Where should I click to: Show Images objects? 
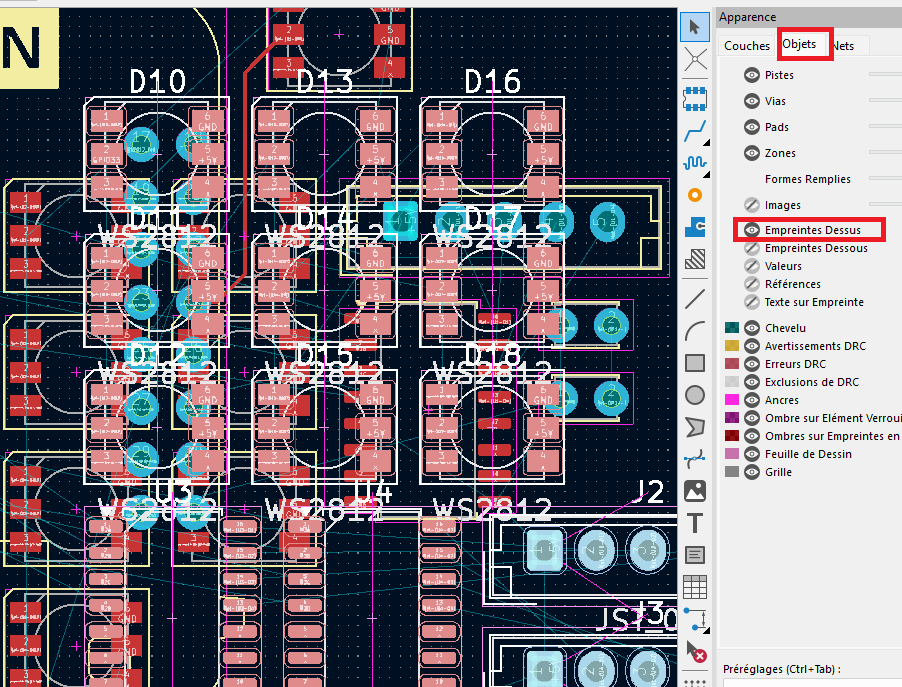[751, 205]
